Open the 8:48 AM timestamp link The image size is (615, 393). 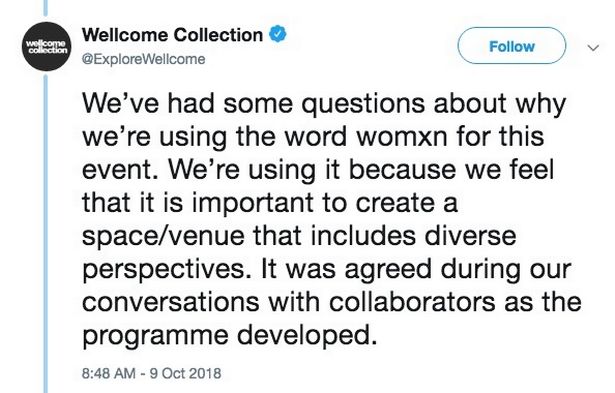click(x=109, y=373)
